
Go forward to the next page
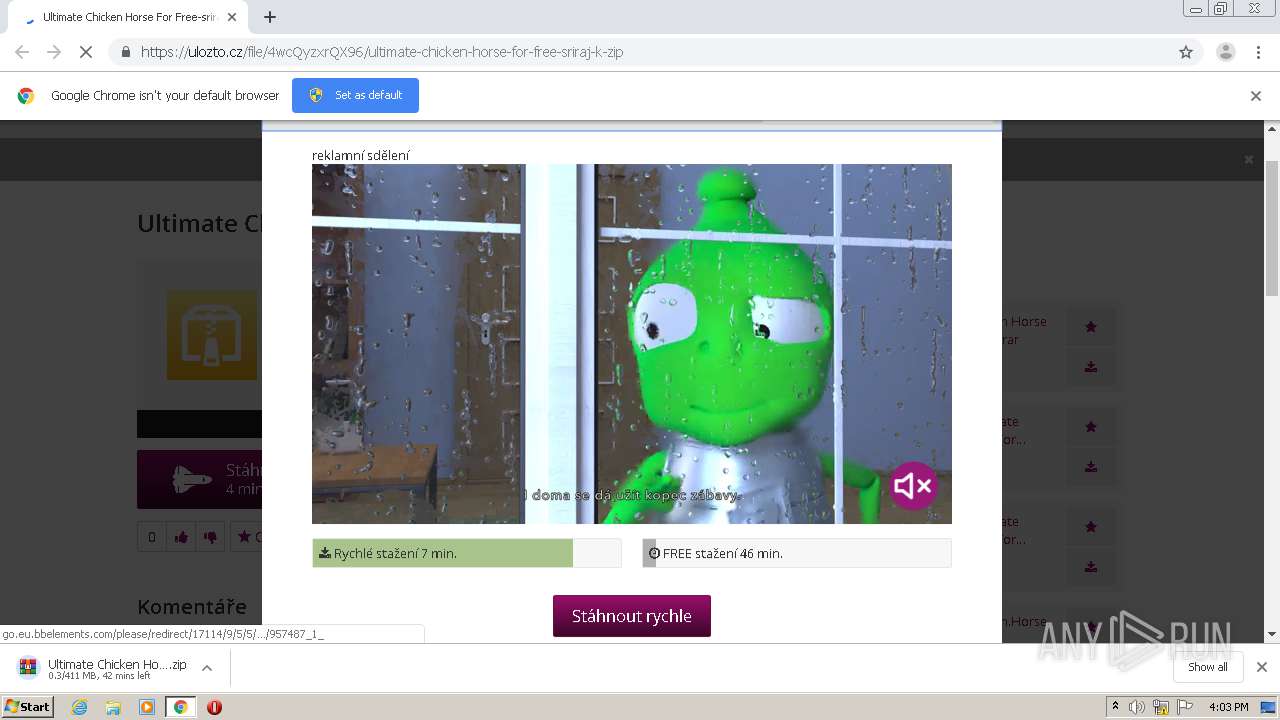tap(54, 52)
